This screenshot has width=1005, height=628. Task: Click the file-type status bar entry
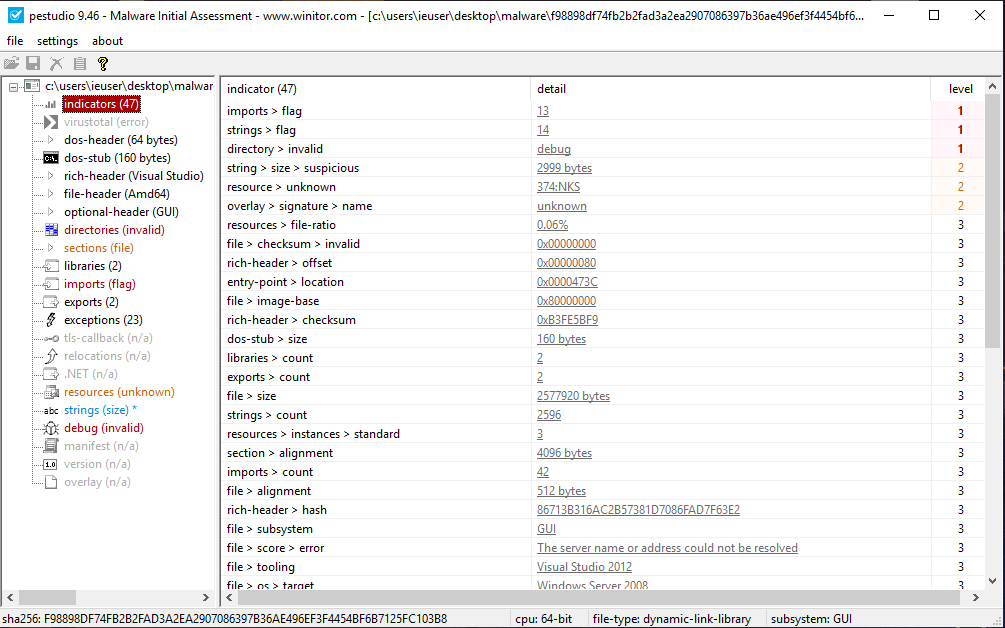(x=672, y=619)
